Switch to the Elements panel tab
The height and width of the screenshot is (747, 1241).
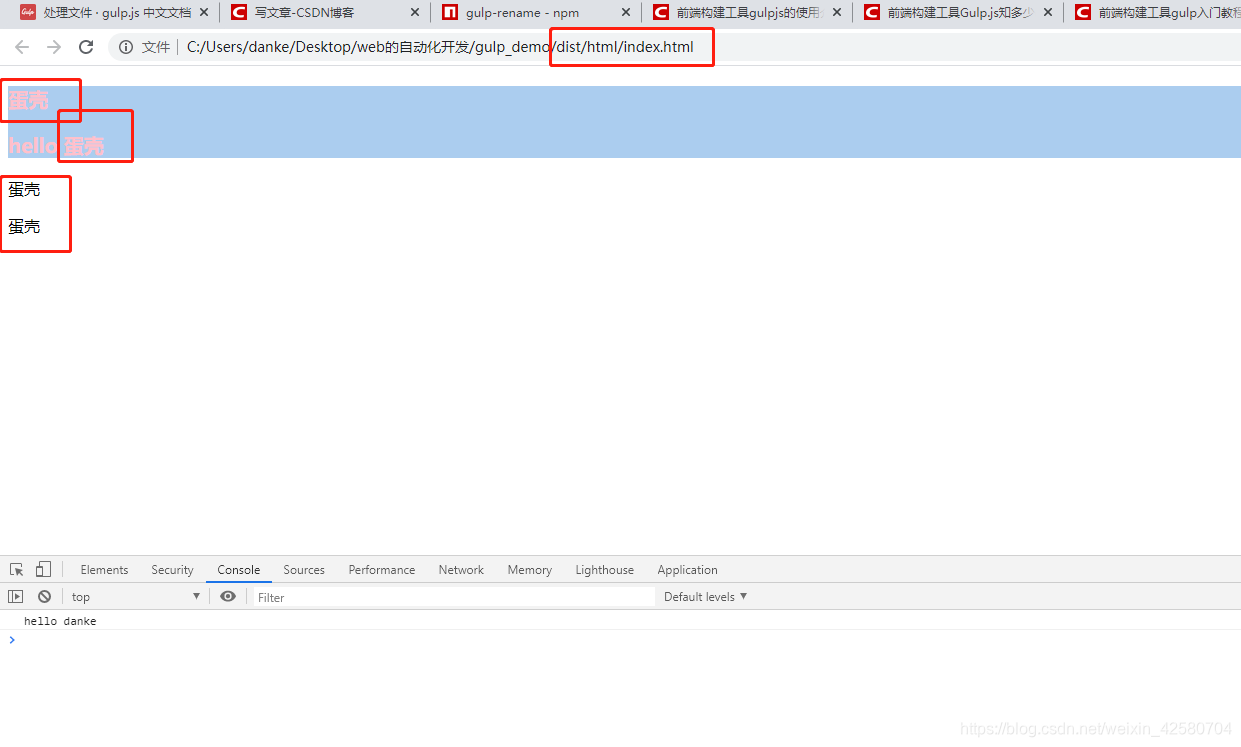pos(104,570)
